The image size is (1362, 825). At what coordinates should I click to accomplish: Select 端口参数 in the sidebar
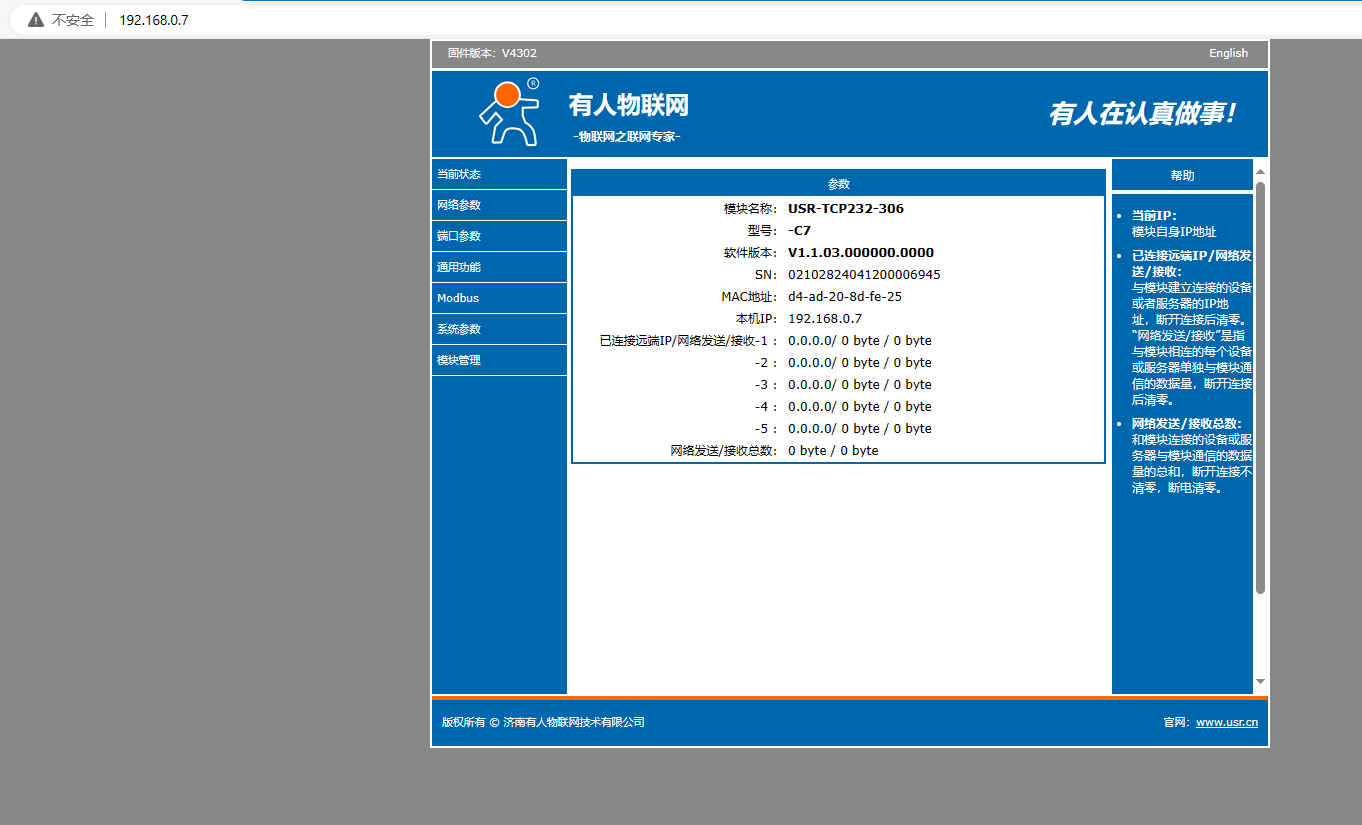[x=499, y=236]
